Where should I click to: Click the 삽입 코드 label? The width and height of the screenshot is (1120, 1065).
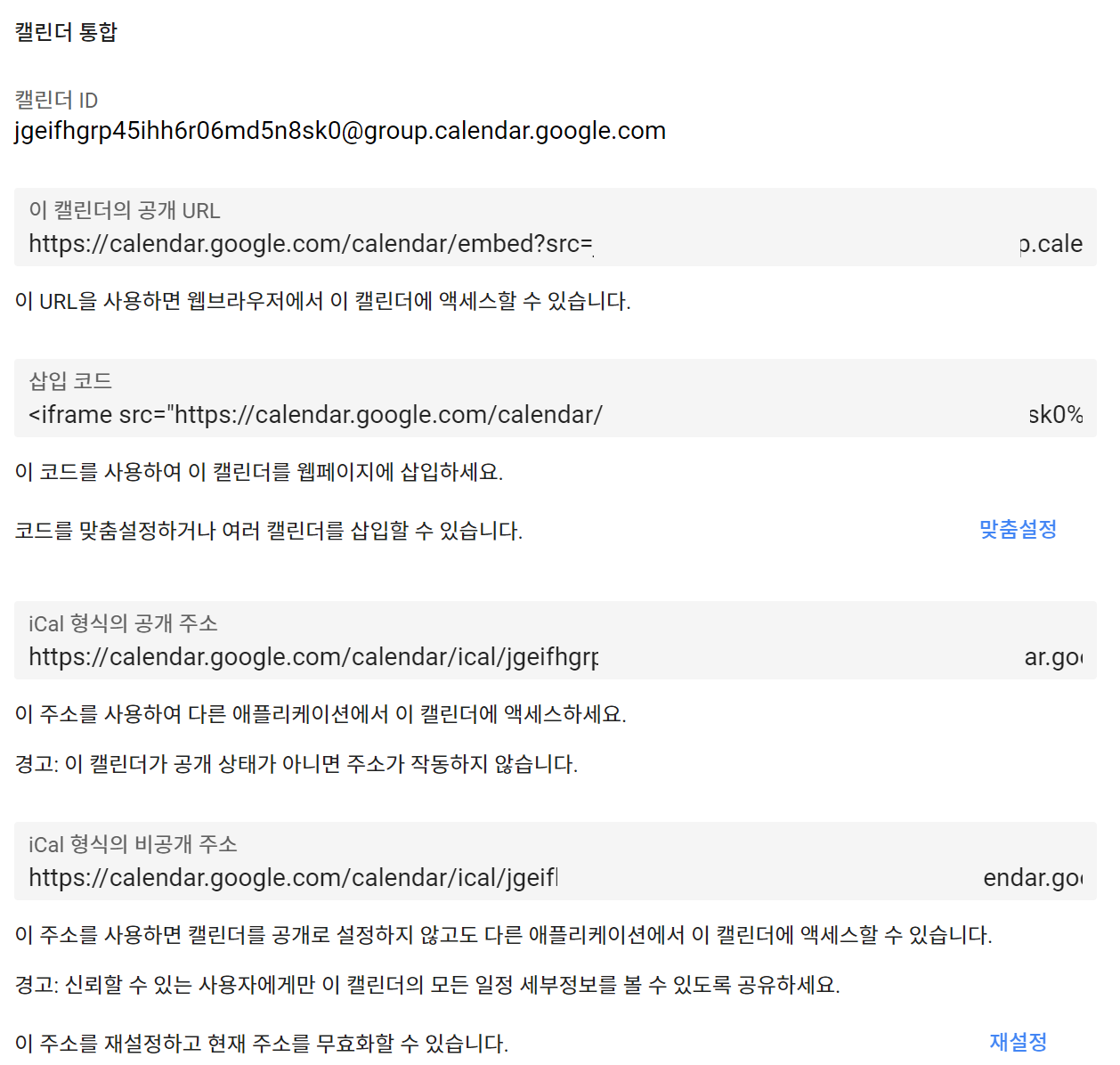[70, 381]
